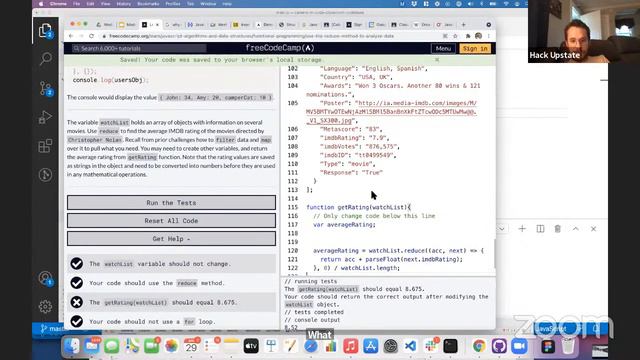
Task: Open the History menu
Action: [124, 4]
